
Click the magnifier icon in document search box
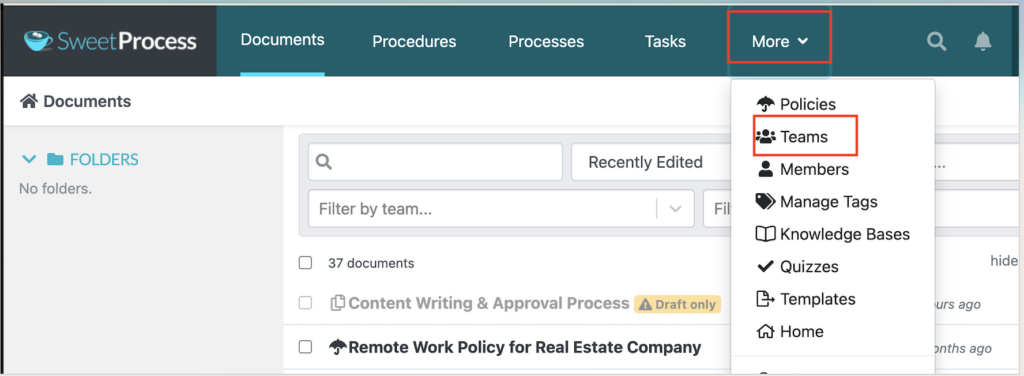[324, 162]
